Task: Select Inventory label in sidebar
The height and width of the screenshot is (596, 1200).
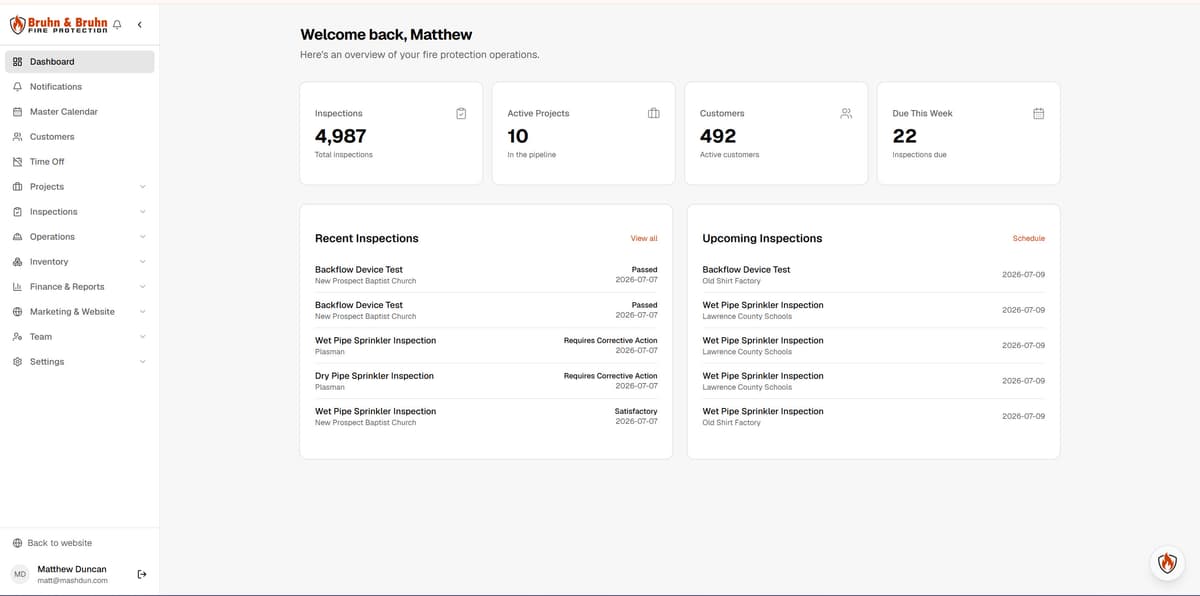Action: (x=49, y=262)
